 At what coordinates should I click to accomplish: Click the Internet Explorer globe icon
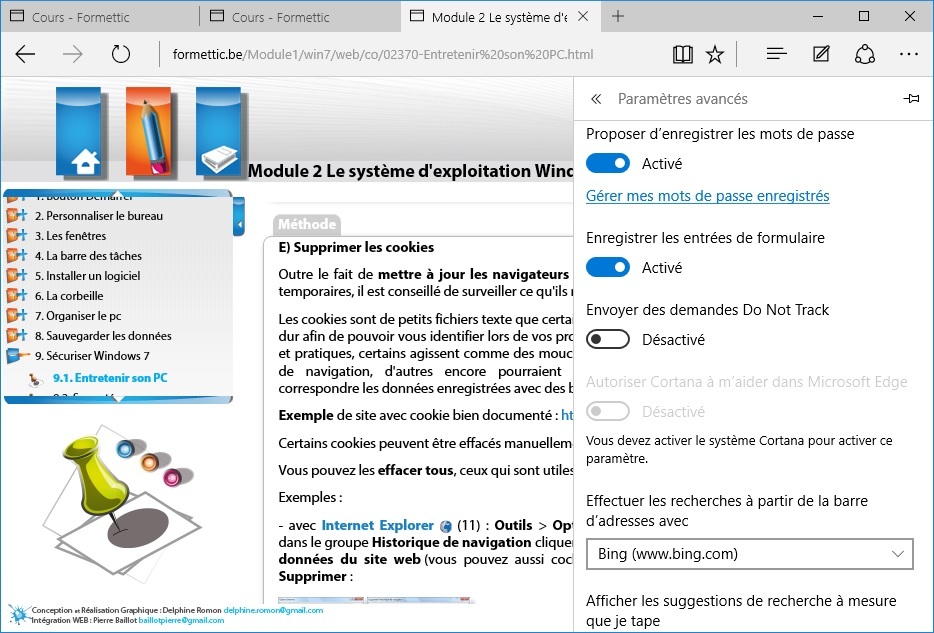click(446, 526)
